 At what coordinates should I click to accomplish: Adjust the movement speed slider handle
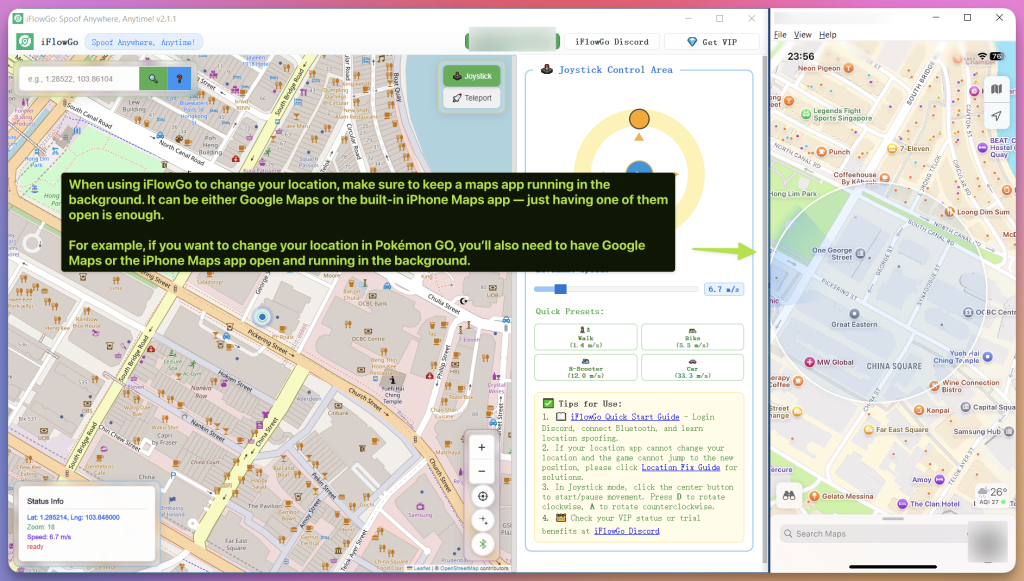pyautogui.click(x=560, y=289)
